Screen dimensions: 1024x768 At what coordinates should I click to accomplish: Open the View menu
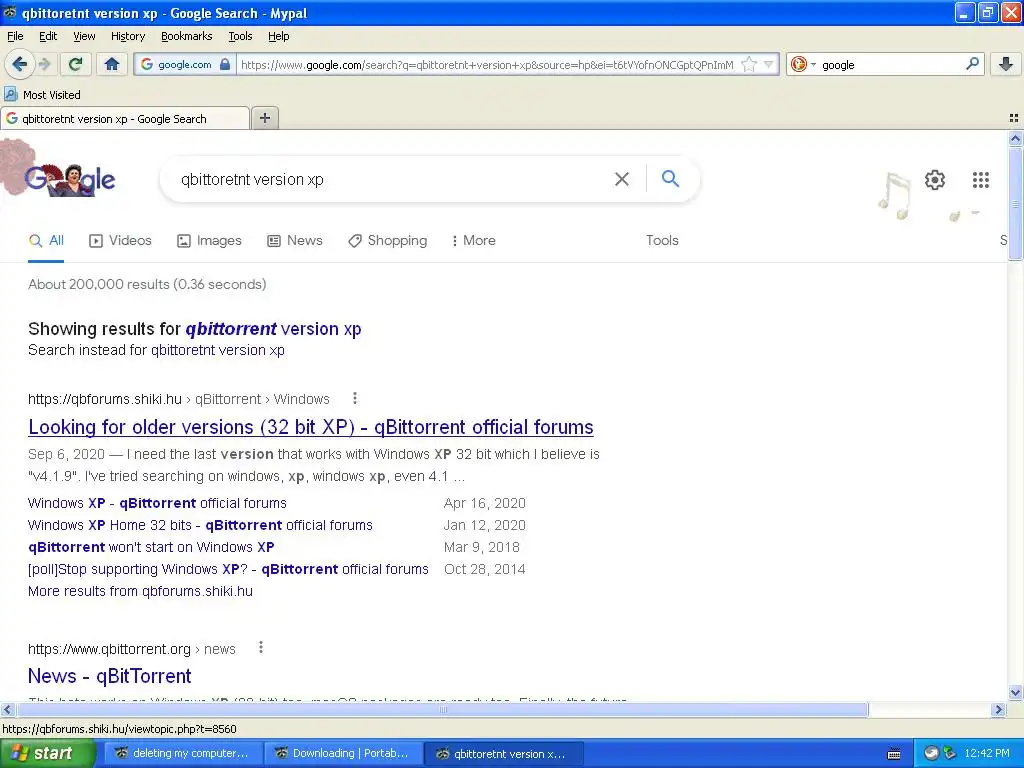84,36
